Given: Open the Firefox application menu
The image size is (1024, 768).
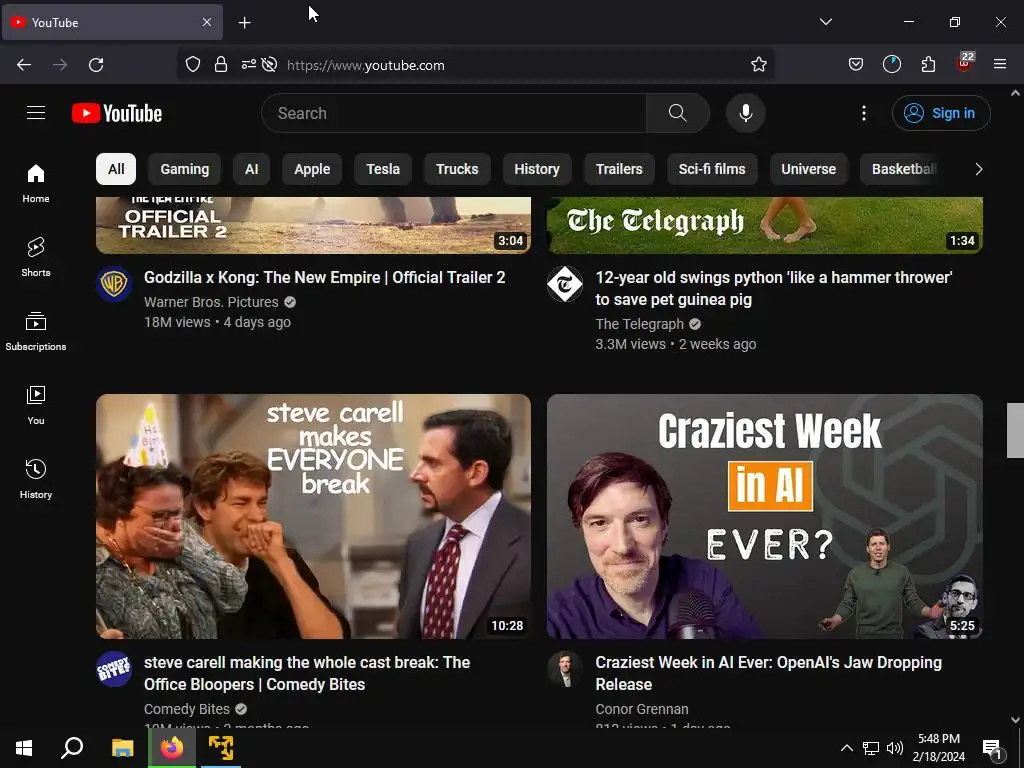Looking at the screenshot, I should pos(1000,65).
